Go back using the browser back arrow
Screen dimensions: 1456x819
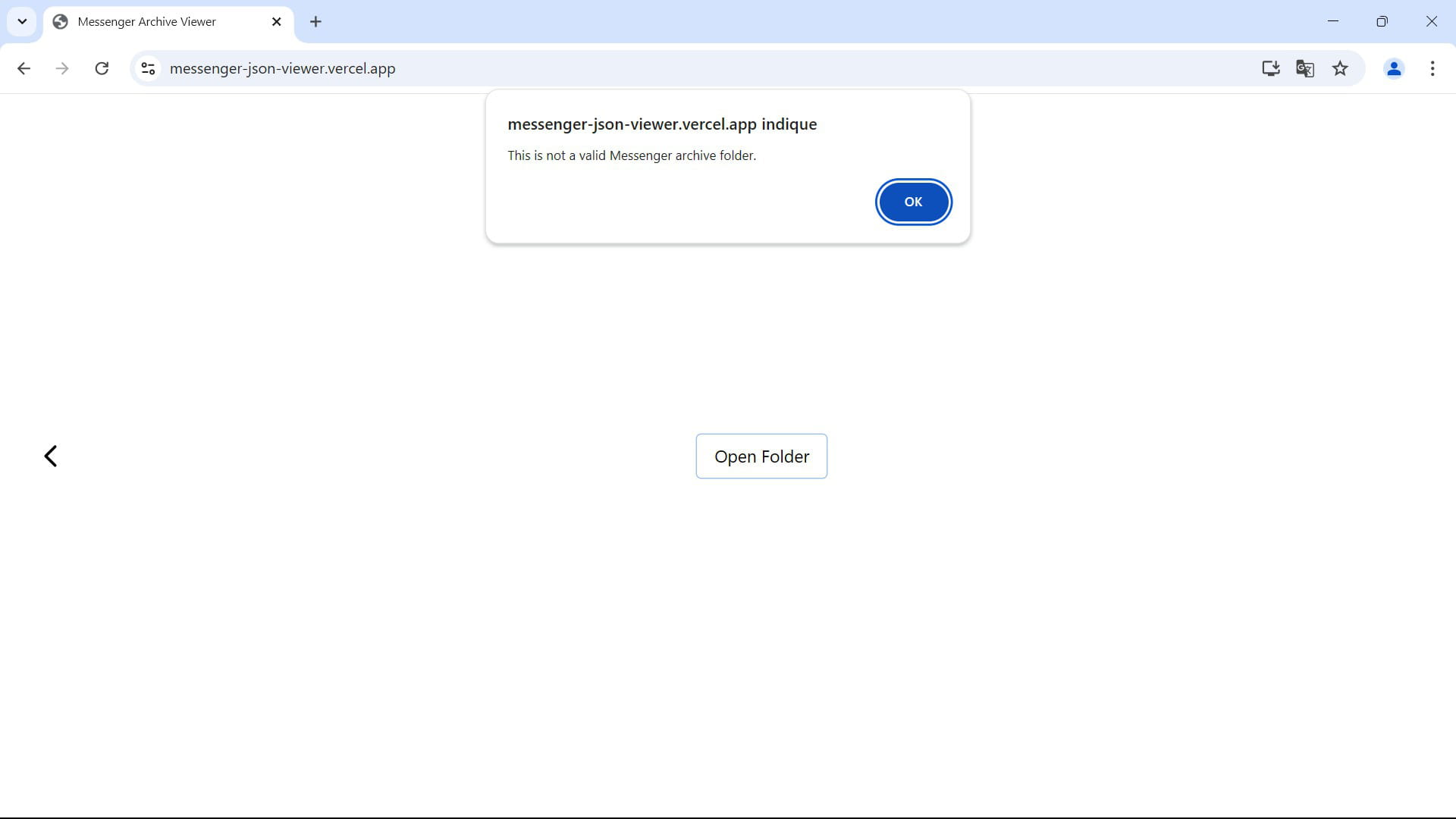coord(24,68)
